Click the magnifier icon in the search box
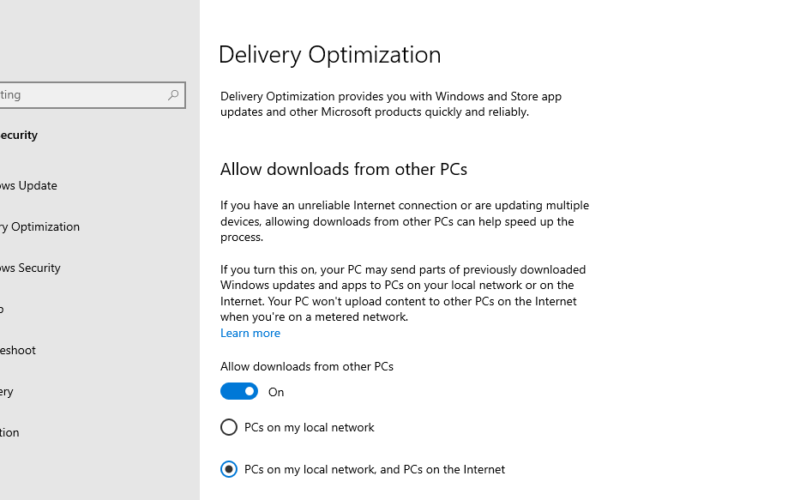The image size is (800, 500). tap(173, 95)
